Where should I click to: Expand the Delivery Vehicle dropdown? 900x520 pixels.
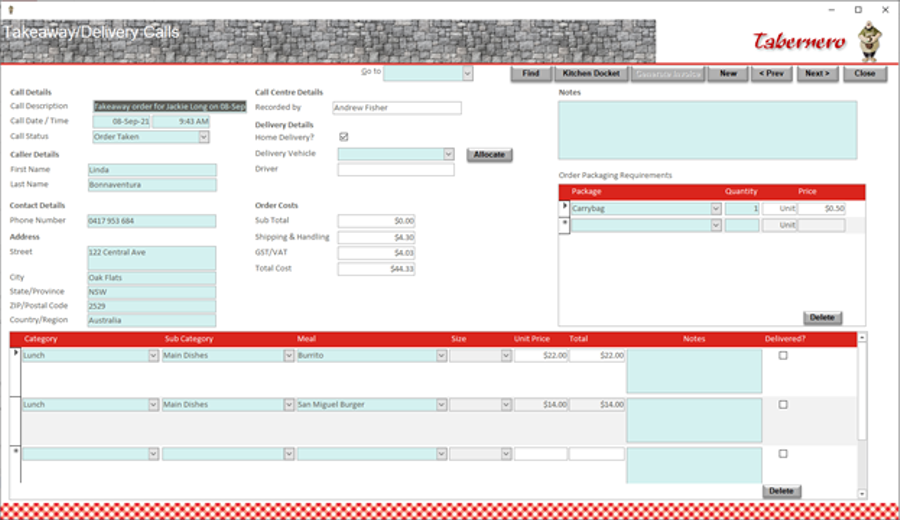coord(448,154)
